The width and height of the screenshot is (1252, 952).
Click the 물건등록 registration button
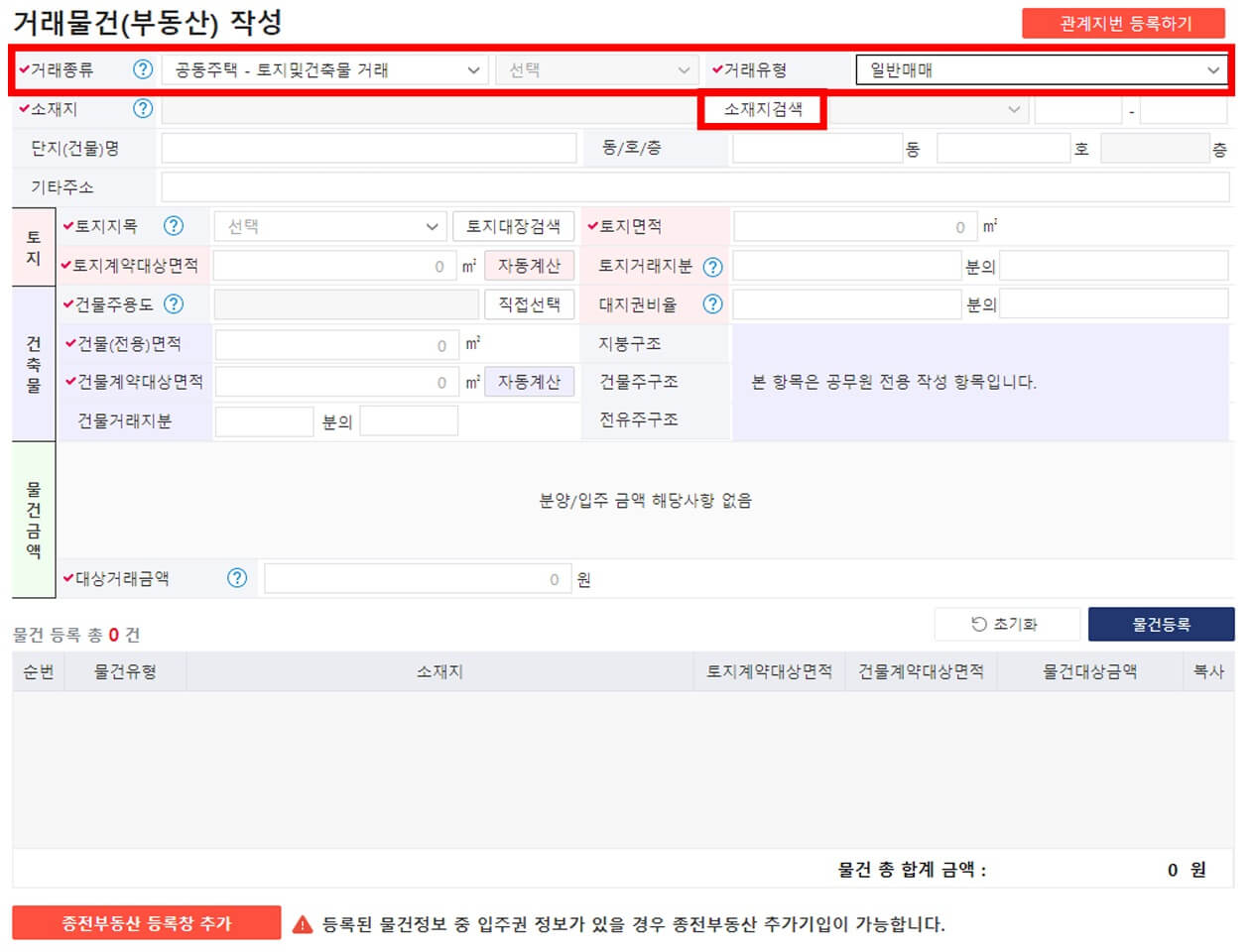pyautogui.click(x=1163, y=624)
